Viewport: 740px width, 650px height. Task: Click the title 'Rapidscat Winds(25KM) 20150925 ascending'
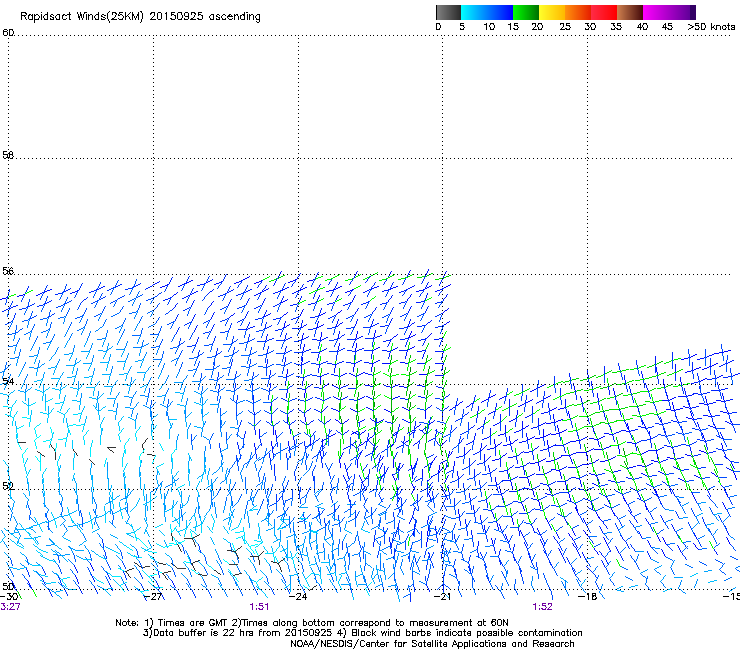click(x=140, y=17)
